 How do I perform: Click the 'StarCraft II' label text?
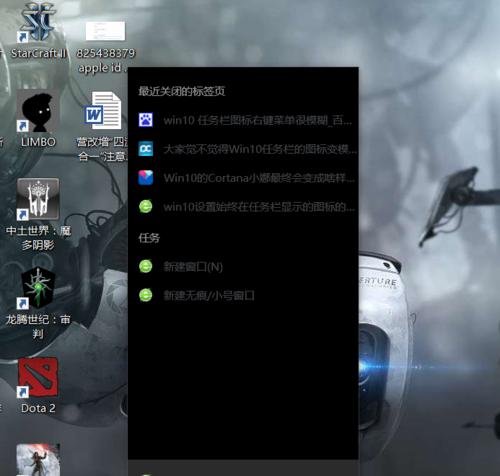39,53
